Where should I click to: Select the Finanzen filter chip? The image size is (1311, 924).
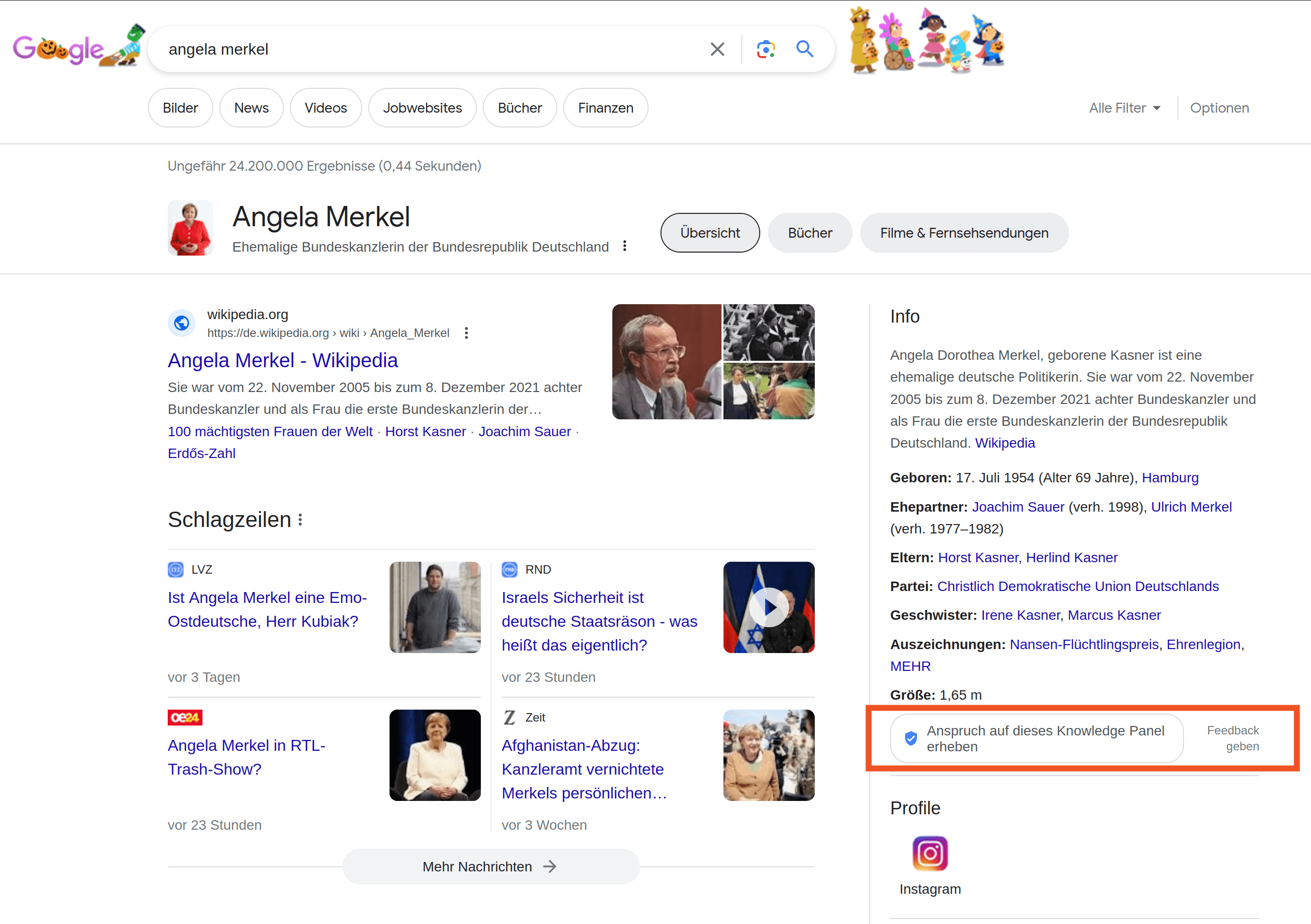click(x=605, y=108)
